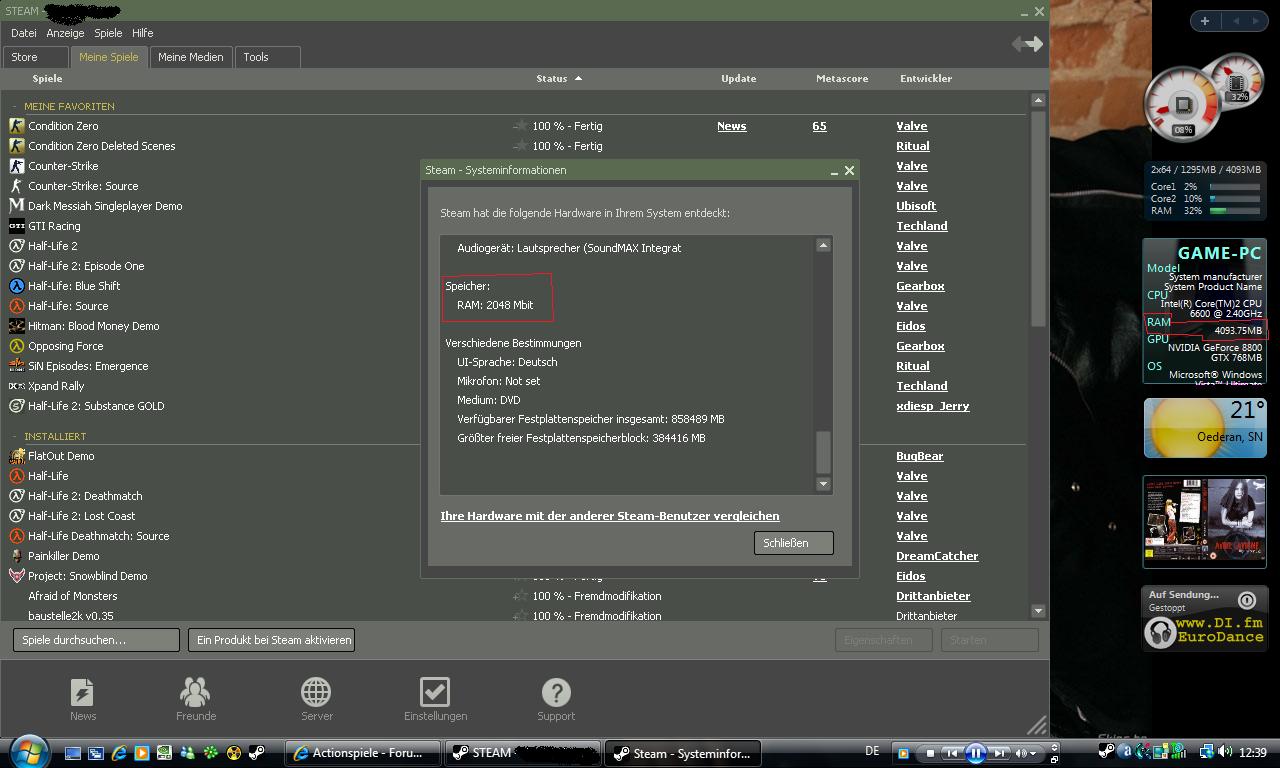Switch to the Store tab
1280x768 pixels.
tap(36, 57)
